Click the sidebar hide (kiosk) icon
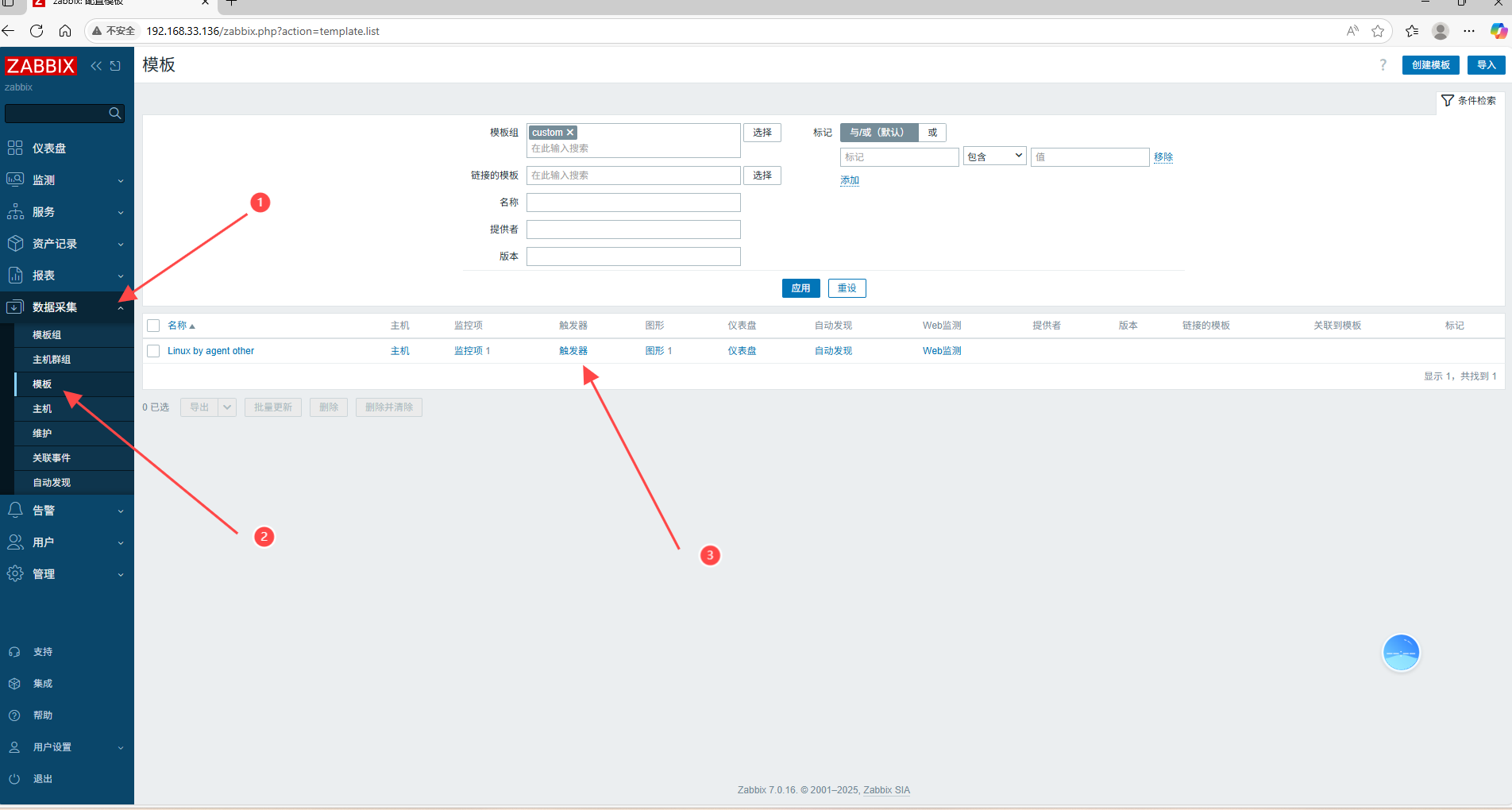 pos(115,66)
